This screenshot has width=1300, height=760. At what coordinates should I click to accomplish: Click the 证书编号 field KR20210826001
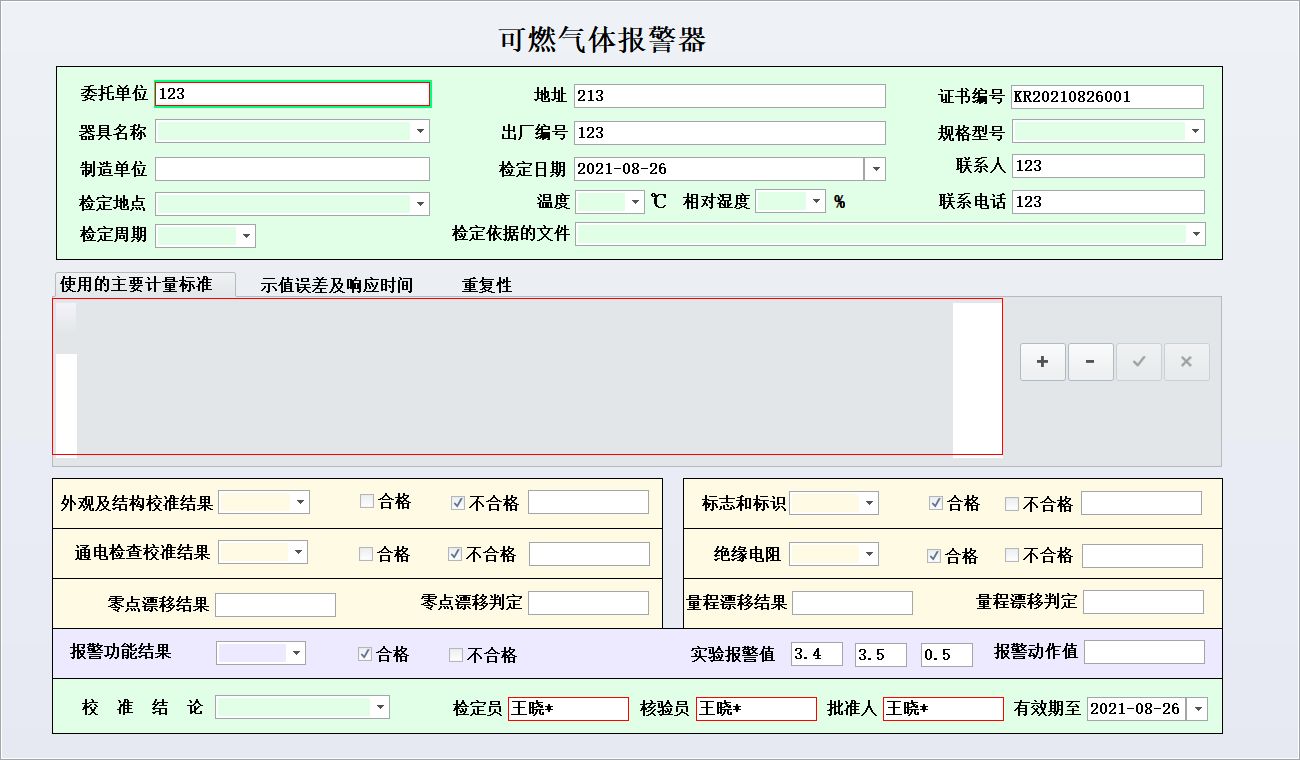[1108, 97]
